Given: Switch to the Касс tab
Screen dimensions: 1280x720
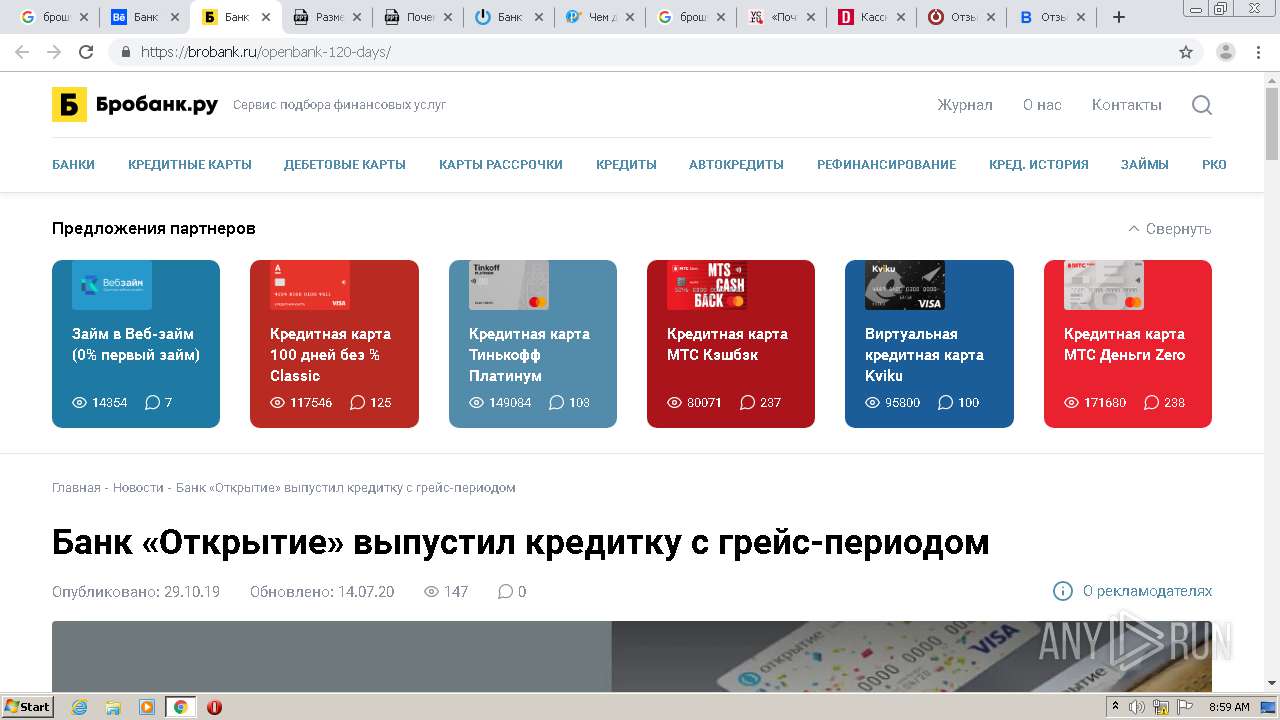Looking at the screenshot, I should point(871,17).
